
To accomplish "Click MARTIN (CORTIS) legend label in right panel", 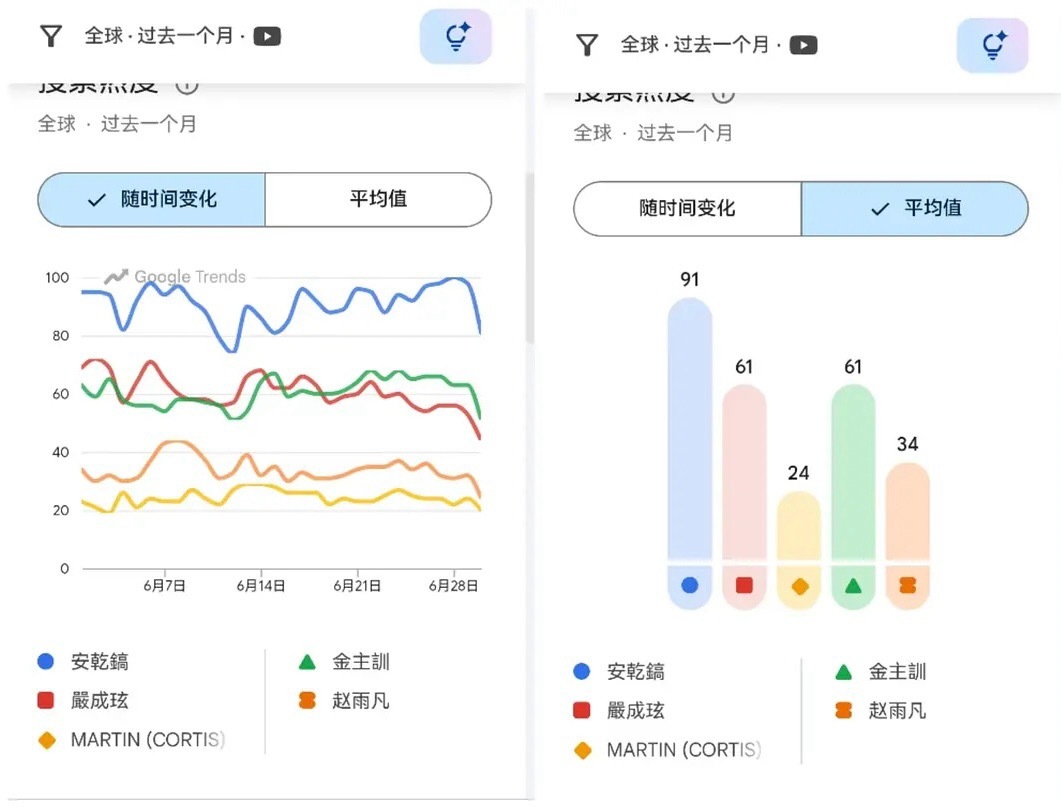I will click(683, 750).
